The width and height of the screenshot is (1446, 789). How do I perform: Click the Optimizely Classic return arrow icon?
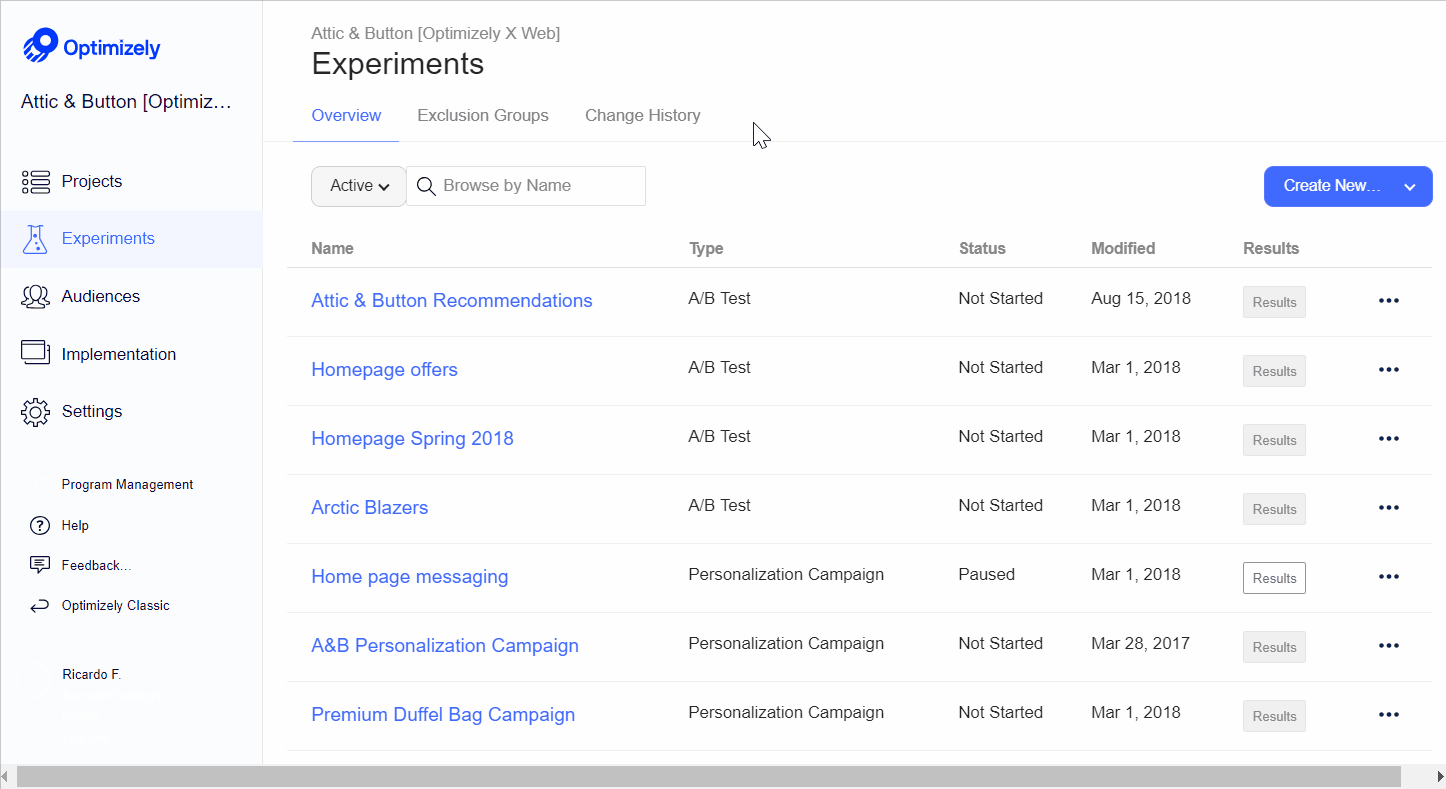tap(40, 606)
